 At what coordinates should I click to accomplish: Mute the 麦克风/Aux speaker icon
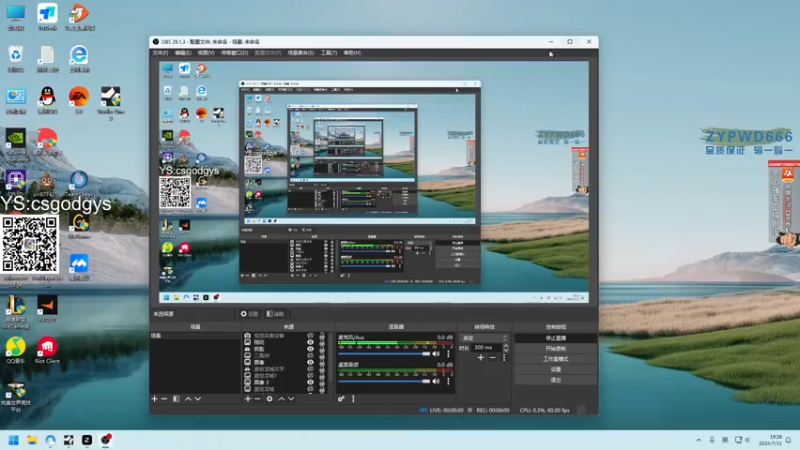coord(436,354)
